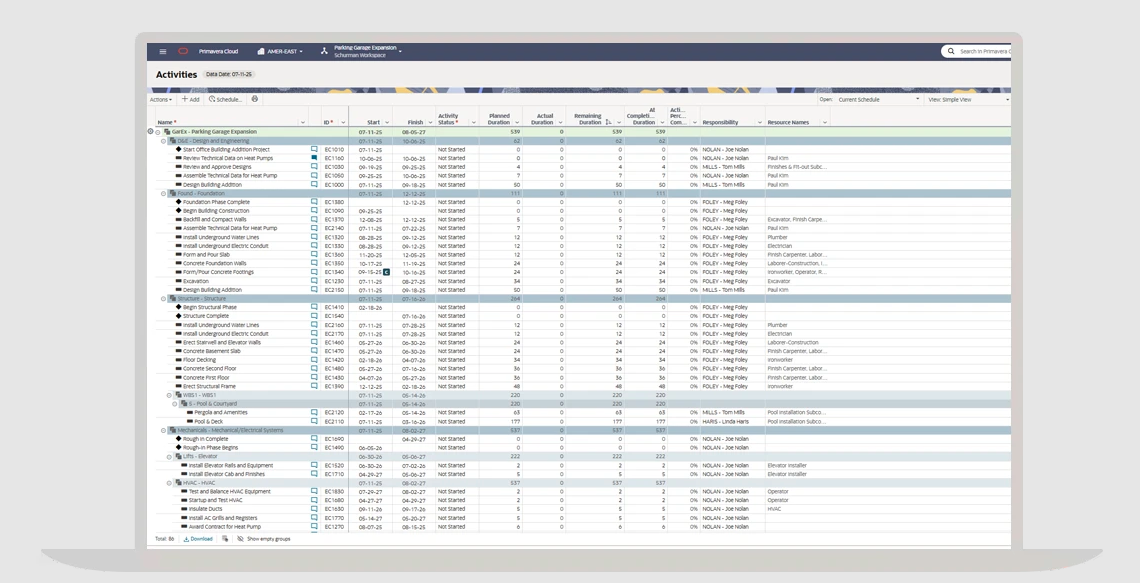Open discussion icon for Insulate Ducts
The image size is (1140, 583).
(314, 509)
